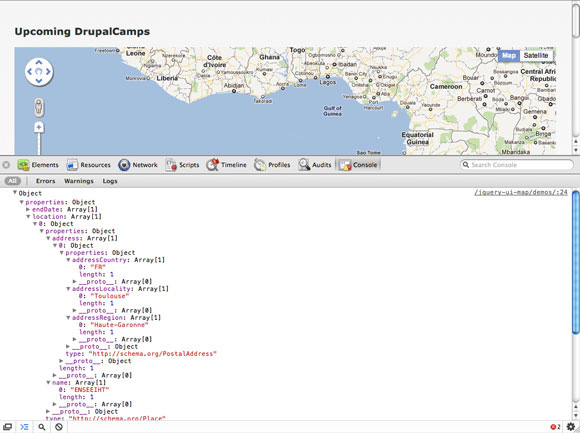
Task: Collapse the address array node
Action: pyautogui.click(x=48, y=238)
